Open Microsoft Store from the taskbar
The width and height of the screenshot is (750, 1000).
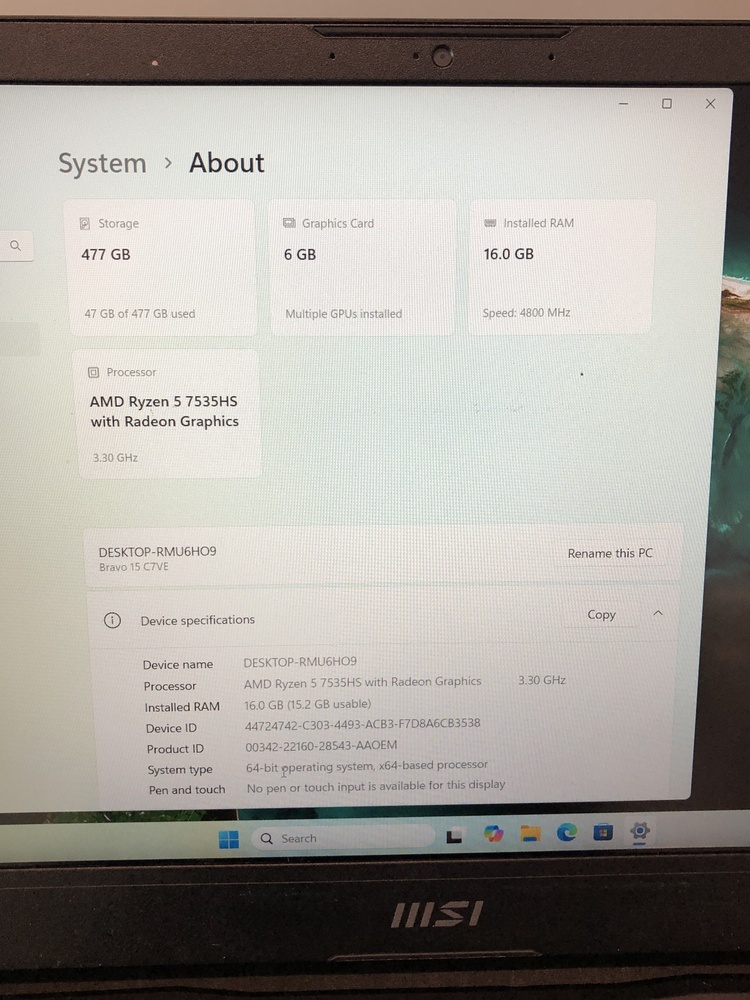coord(603,832)
